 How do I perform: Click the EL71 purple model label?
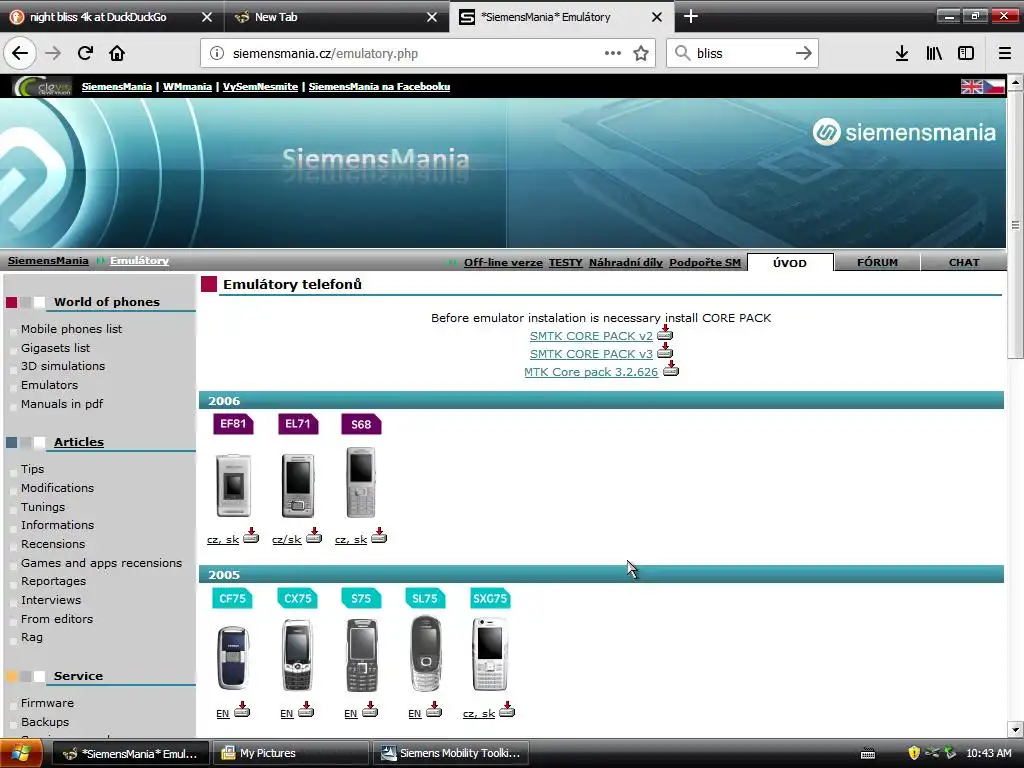pyautogui.click(x=298, y=424)
